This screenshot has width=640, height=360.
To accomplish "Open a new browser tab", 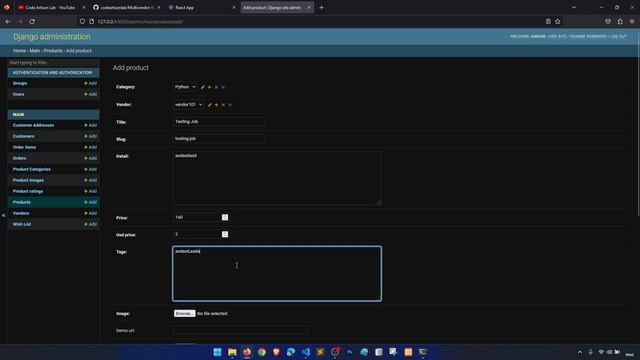I will pyautogui.click(x=321, y=7).
